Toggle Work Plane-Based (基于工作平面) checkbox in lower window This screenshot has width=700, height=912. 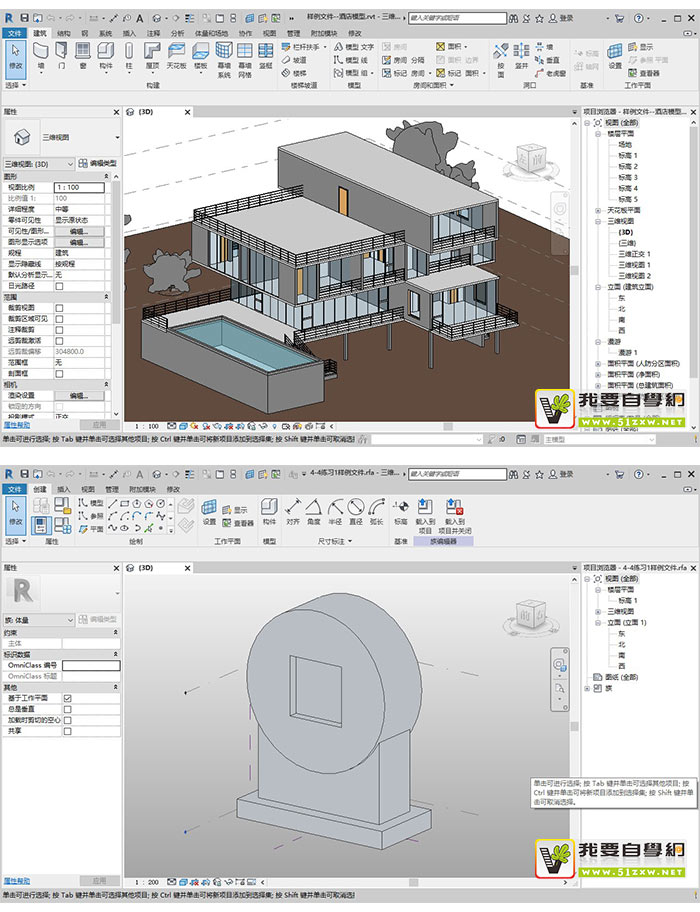(x=67, y=698)
